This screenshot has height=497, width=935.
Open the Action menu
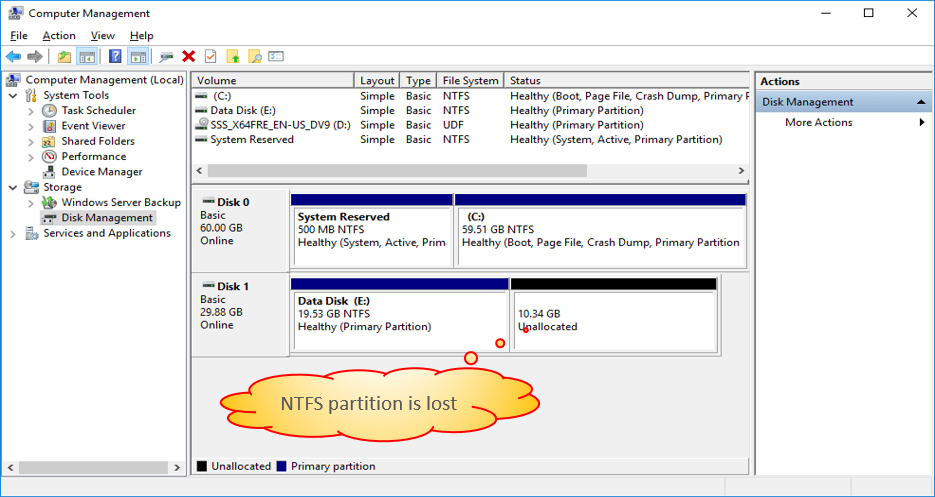[59, 36]
